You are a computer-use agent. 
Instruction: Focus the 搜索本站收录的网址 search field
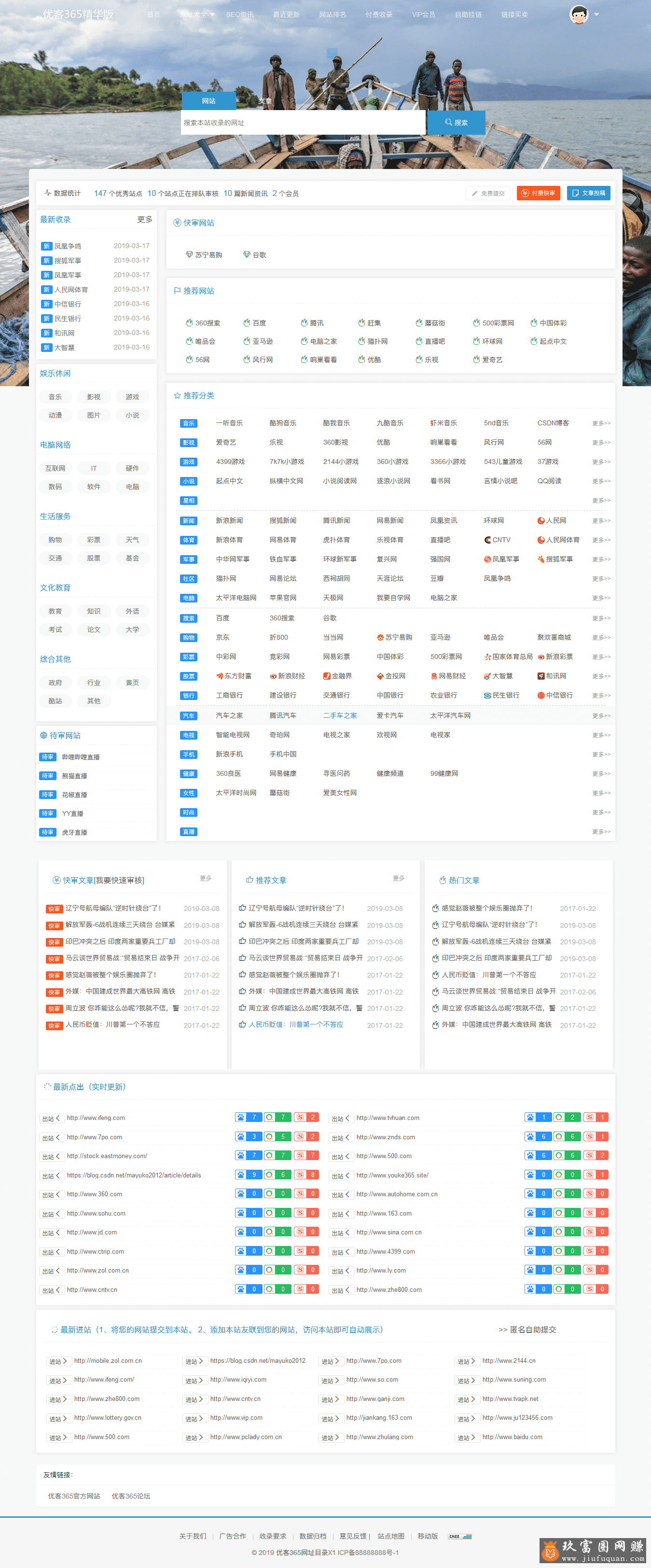tap(303, 122)
